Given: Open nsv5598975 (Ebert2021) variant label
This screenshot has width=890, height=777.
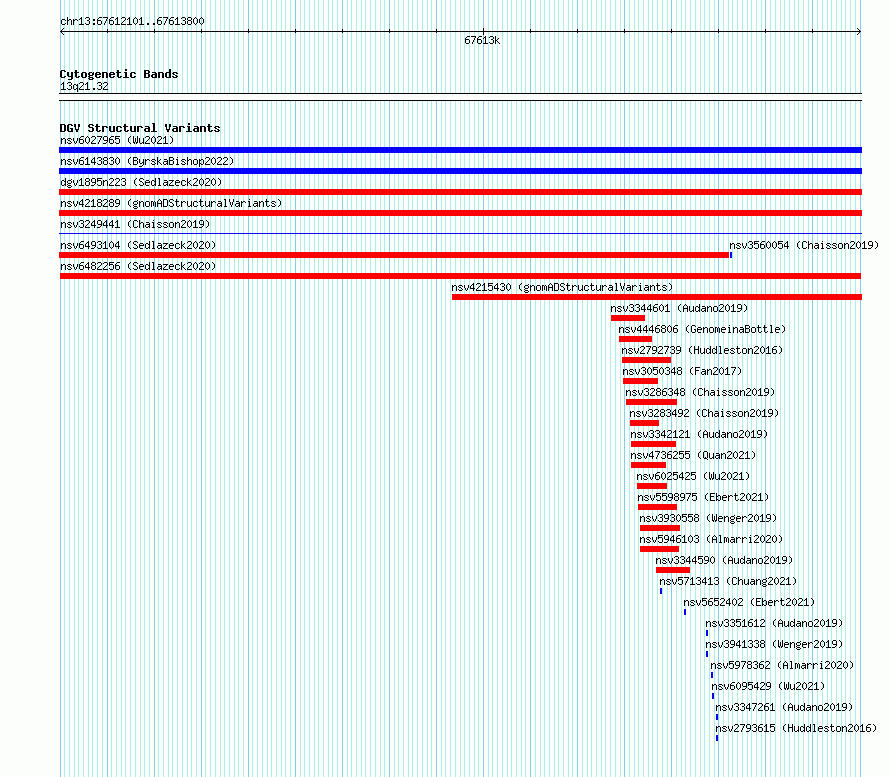Looking at the screenshot, I should 704,497.
